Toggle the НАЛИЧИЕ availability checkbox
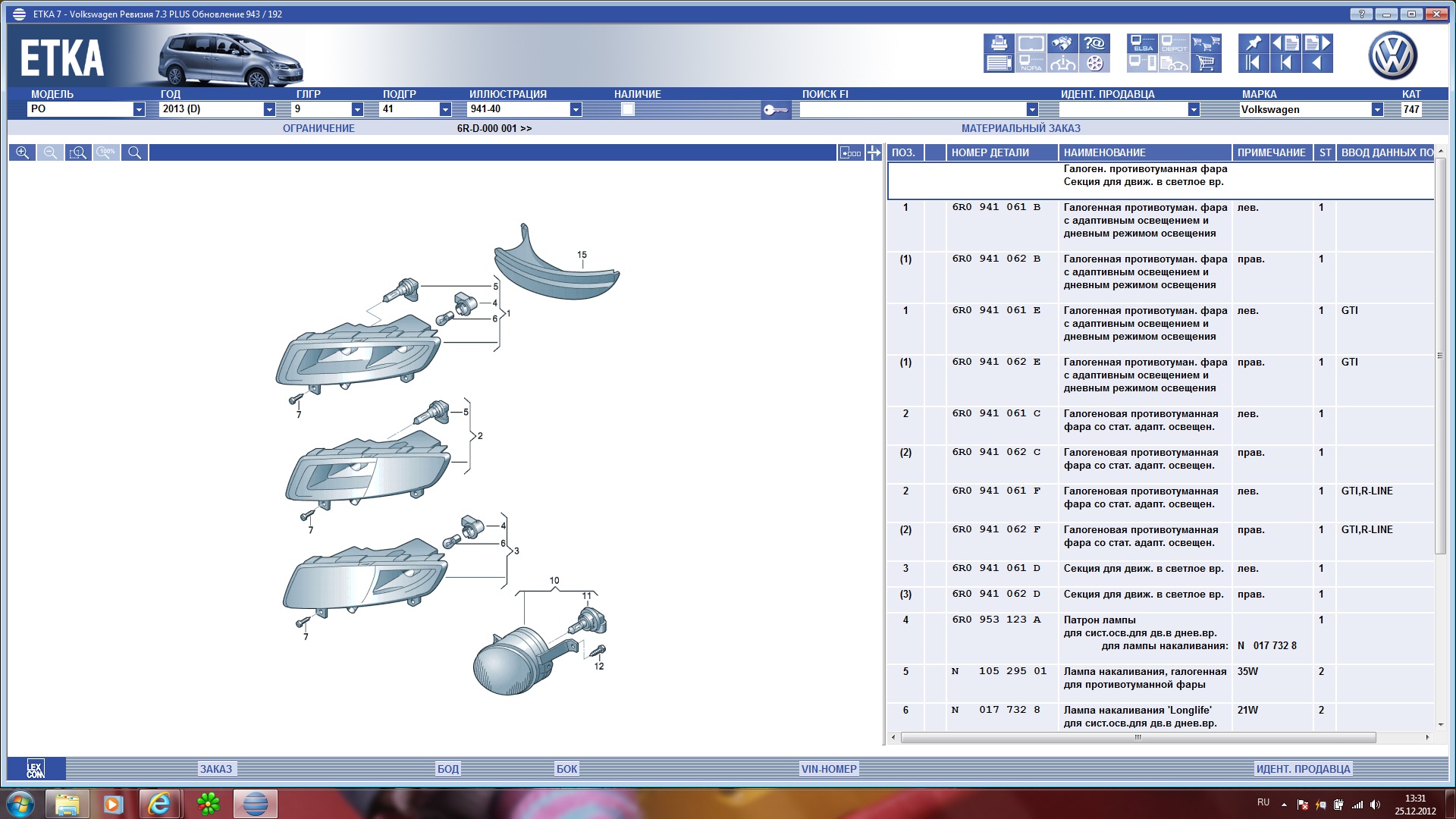 pyautogui.click(x=627, y=109)
